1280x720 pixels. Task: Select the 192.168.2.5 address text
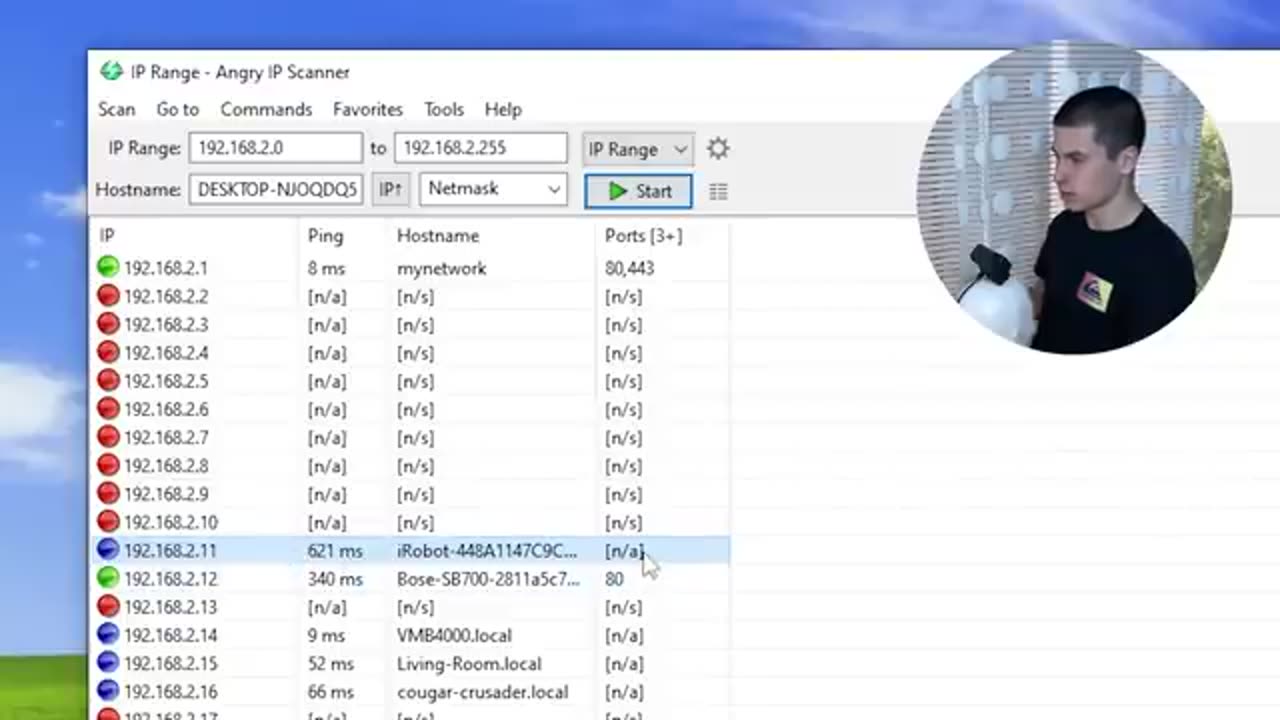pos(166,381)
